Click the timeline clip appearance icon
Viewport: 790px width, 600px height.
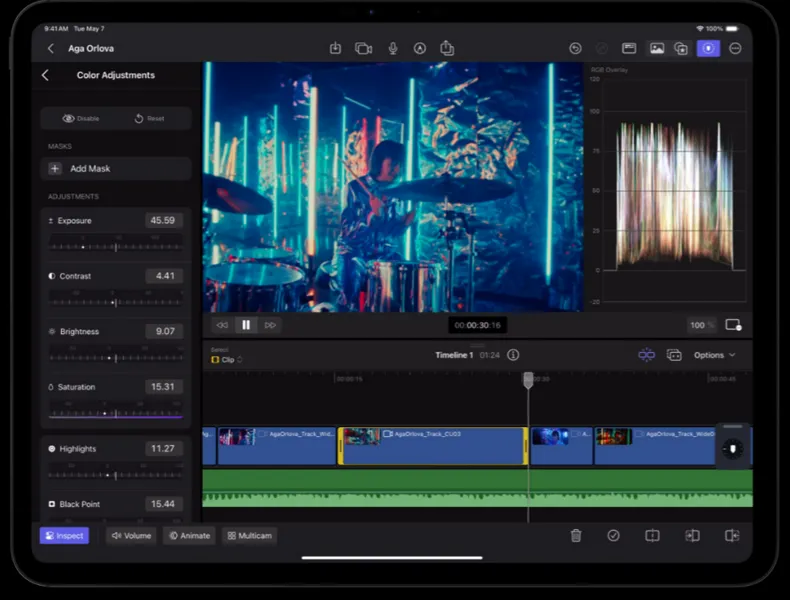pyautogui.click(x=674, y=355)
